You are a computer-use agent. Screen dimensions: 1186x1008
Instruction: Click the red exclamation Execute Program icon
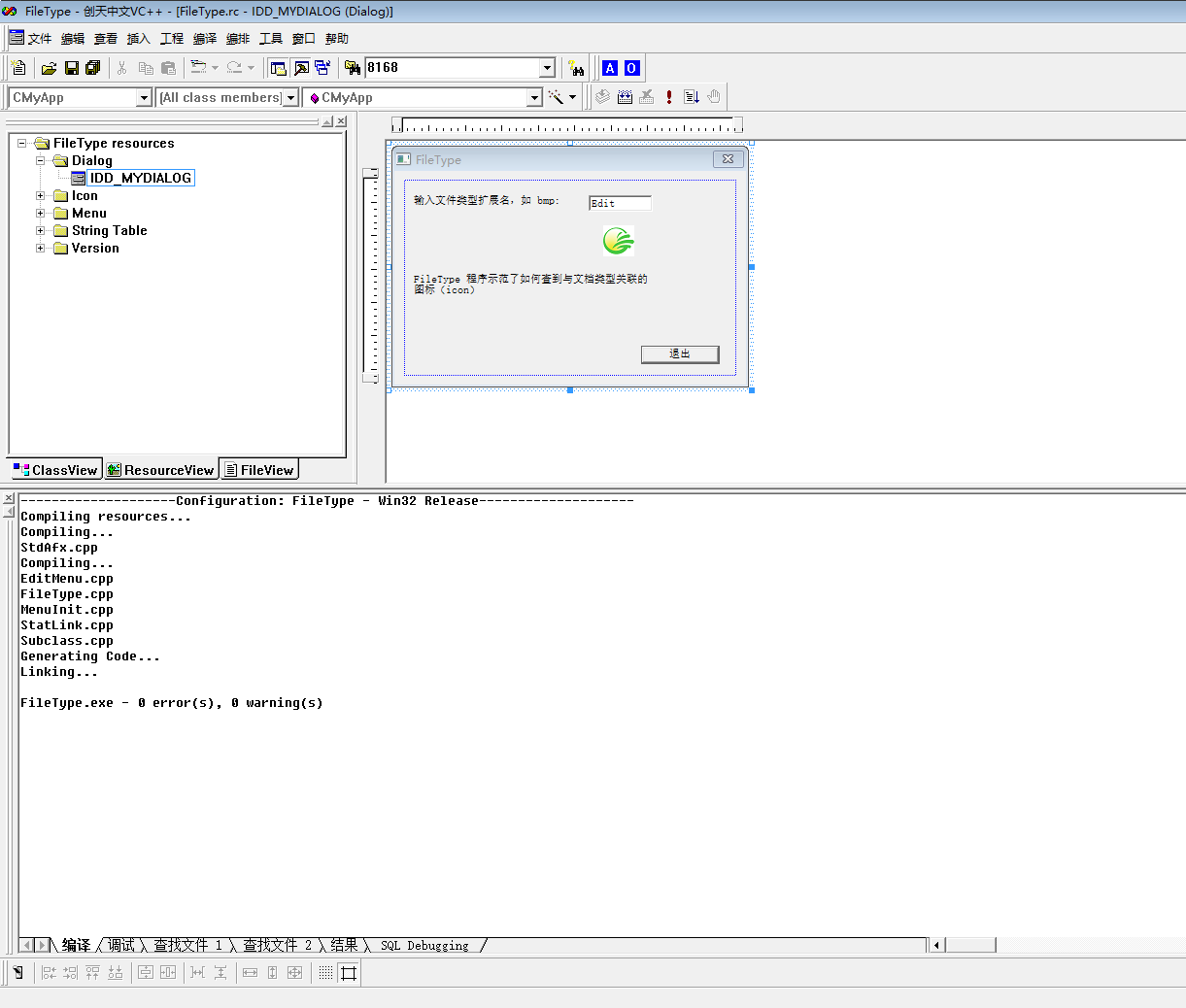click(669, 97)
